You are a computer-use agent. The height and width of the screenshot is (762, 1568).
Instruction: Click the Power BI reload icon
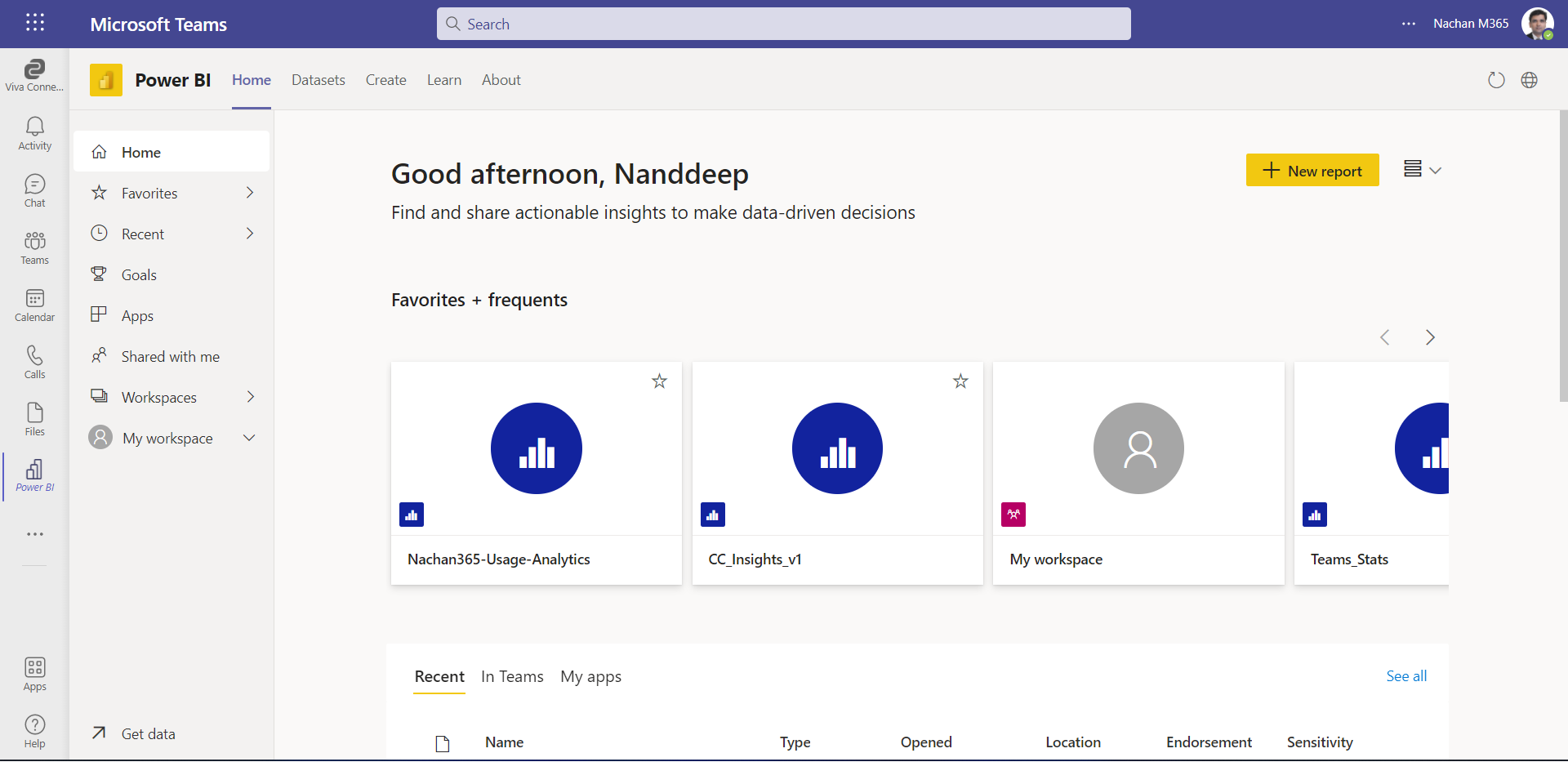click(x=1495, y=80)
